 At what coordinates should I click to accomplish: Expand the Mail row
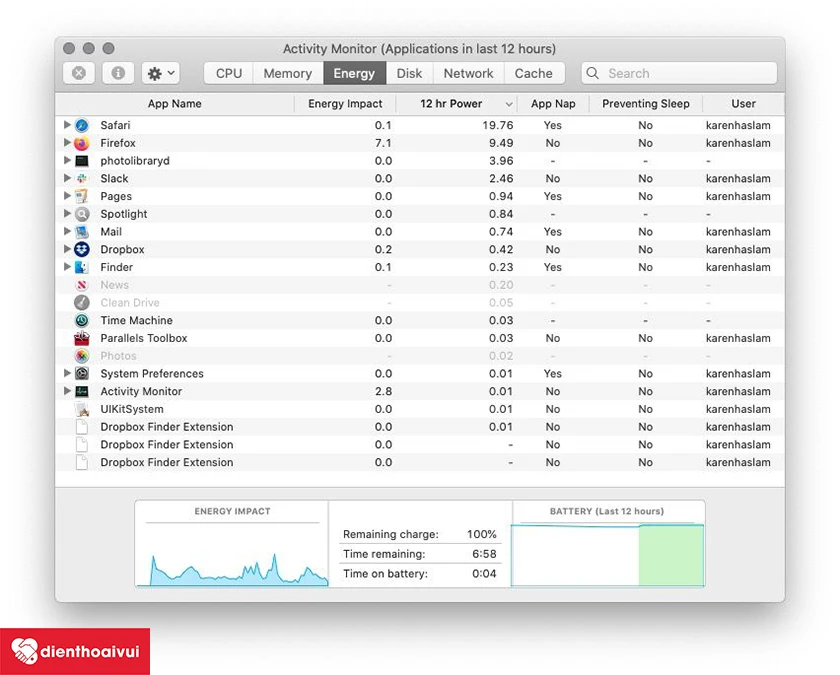[x=67, y=231]
